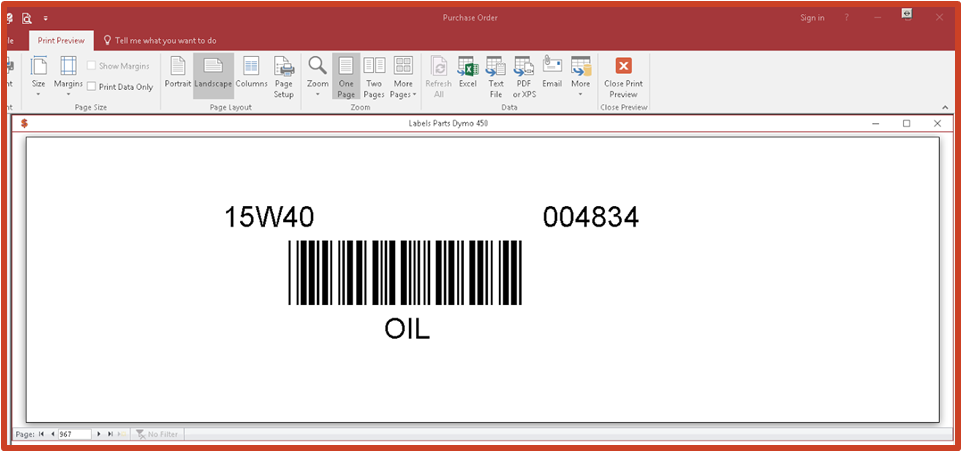Click the page number field showing 967
962x452 pixels.
point(74,434)
